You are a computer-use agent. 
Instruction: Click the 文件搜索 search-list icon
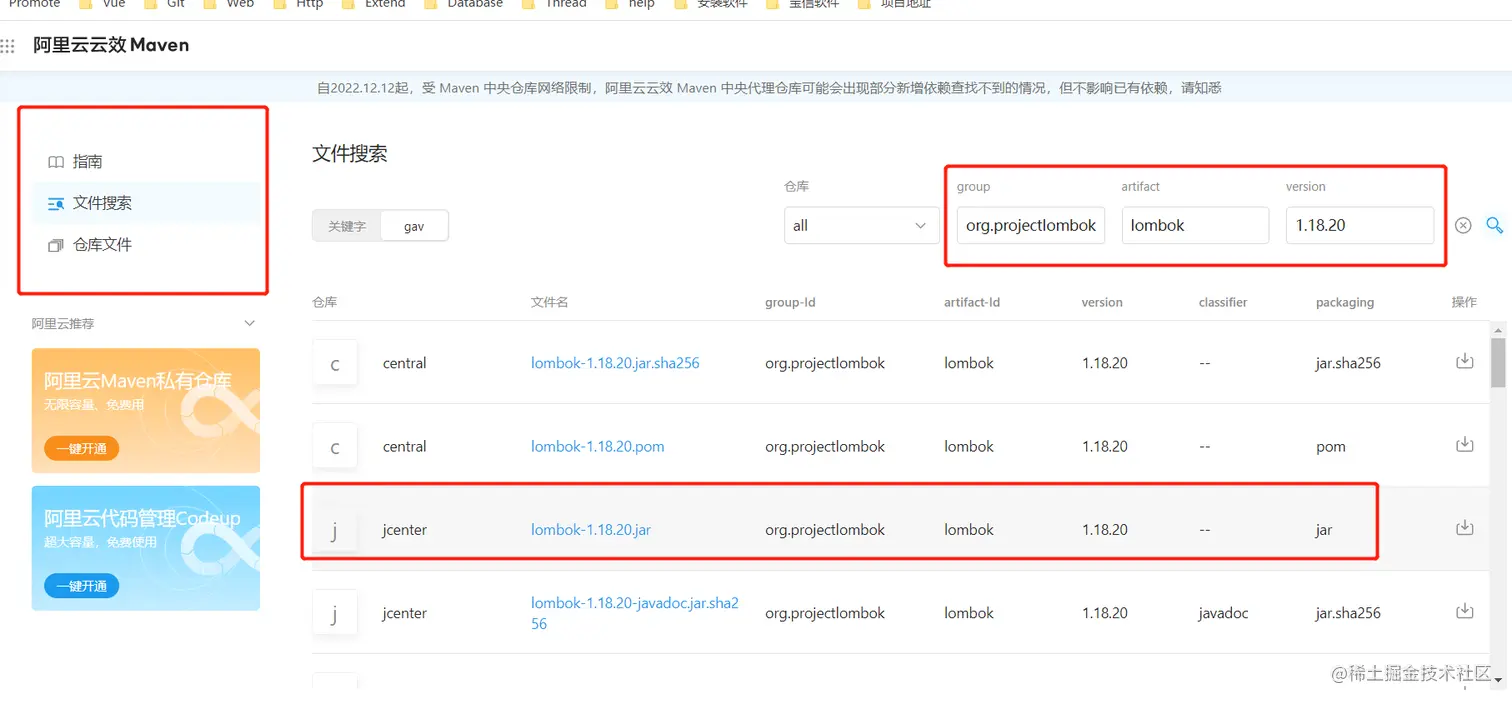coord(56,203)
